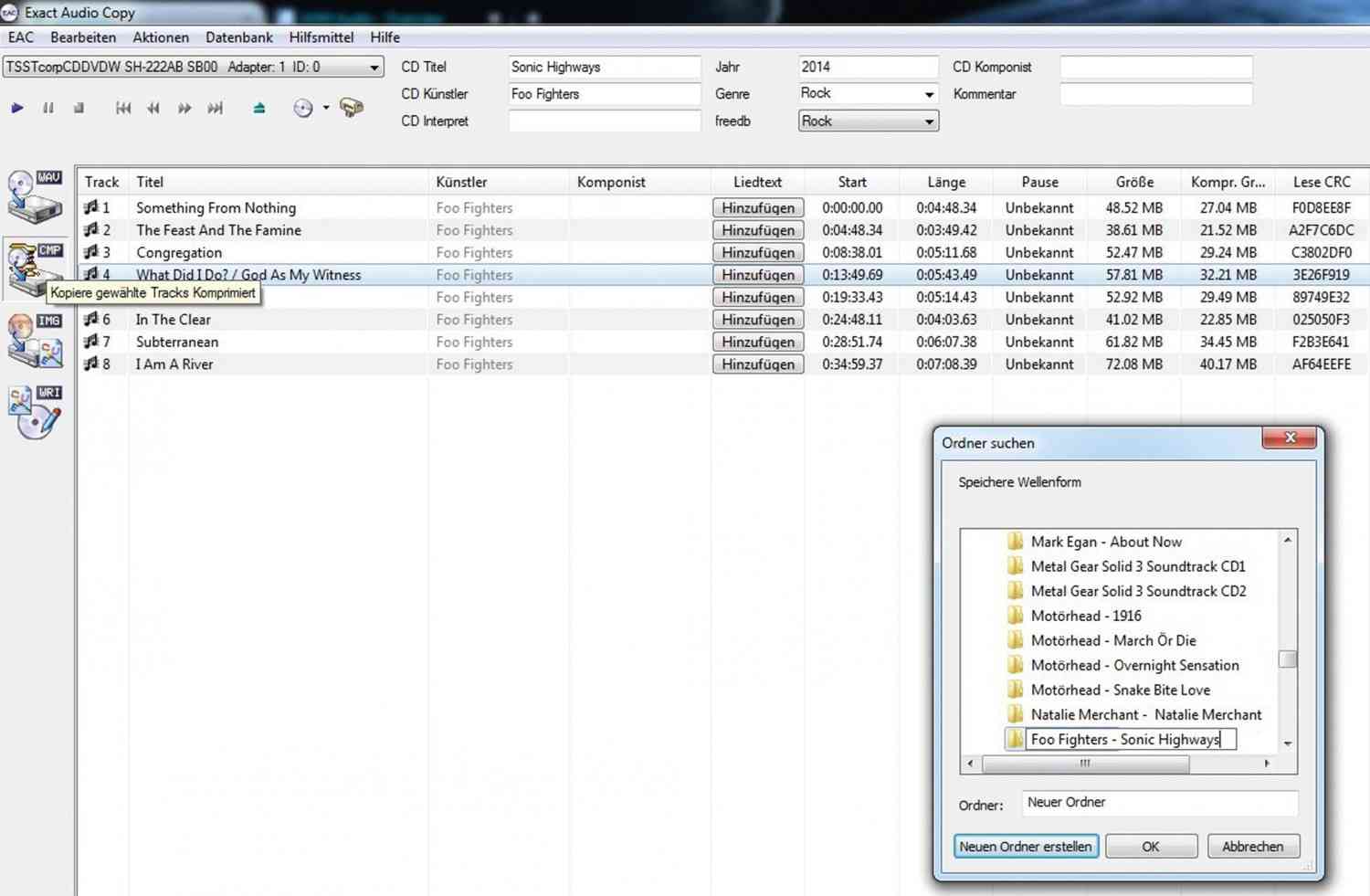Open the Hilfe menu

(x=385, y=37)
